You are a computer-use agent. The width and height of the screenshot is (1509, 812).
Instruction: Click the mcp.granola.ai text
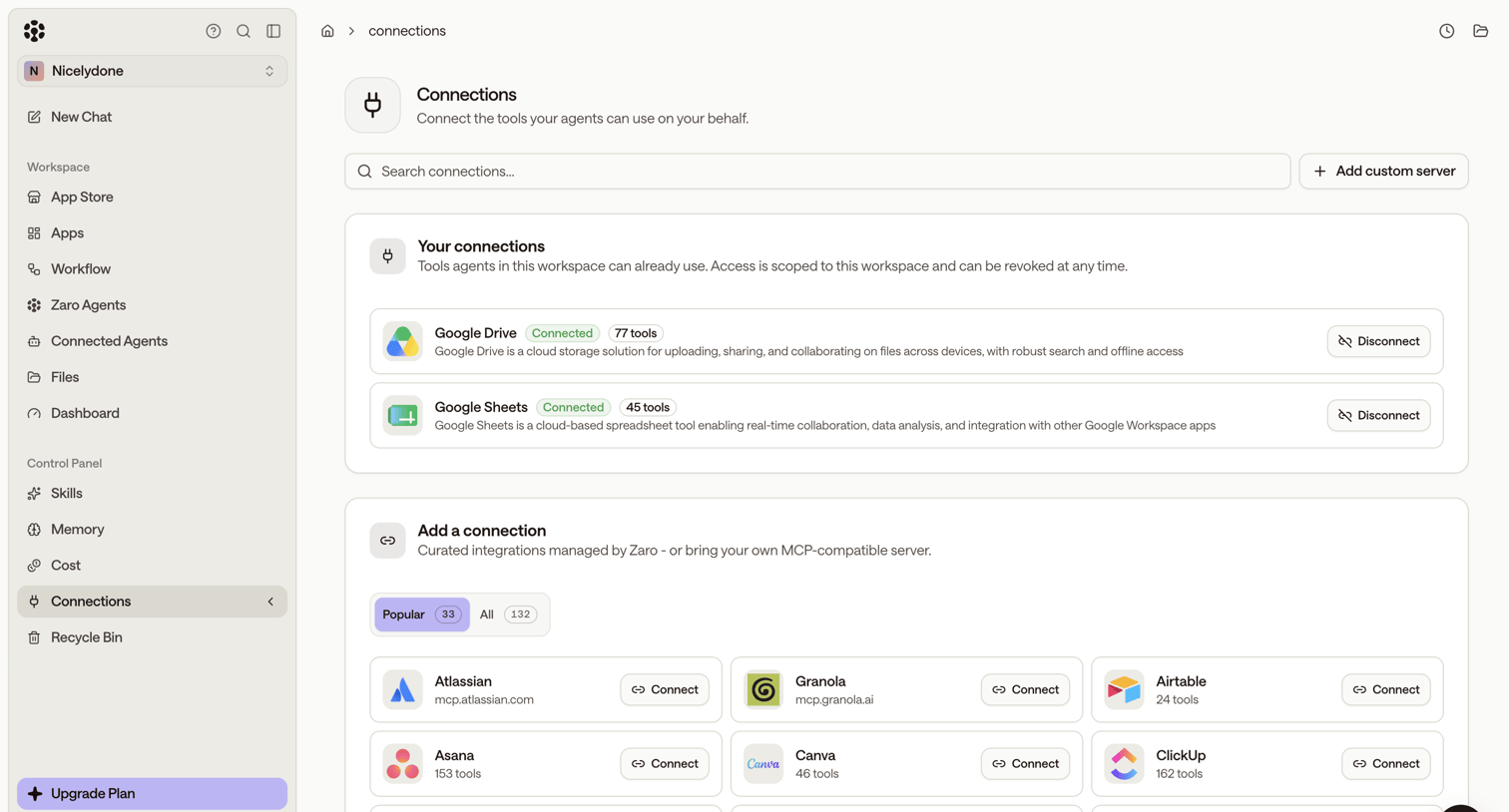point(834,699)
